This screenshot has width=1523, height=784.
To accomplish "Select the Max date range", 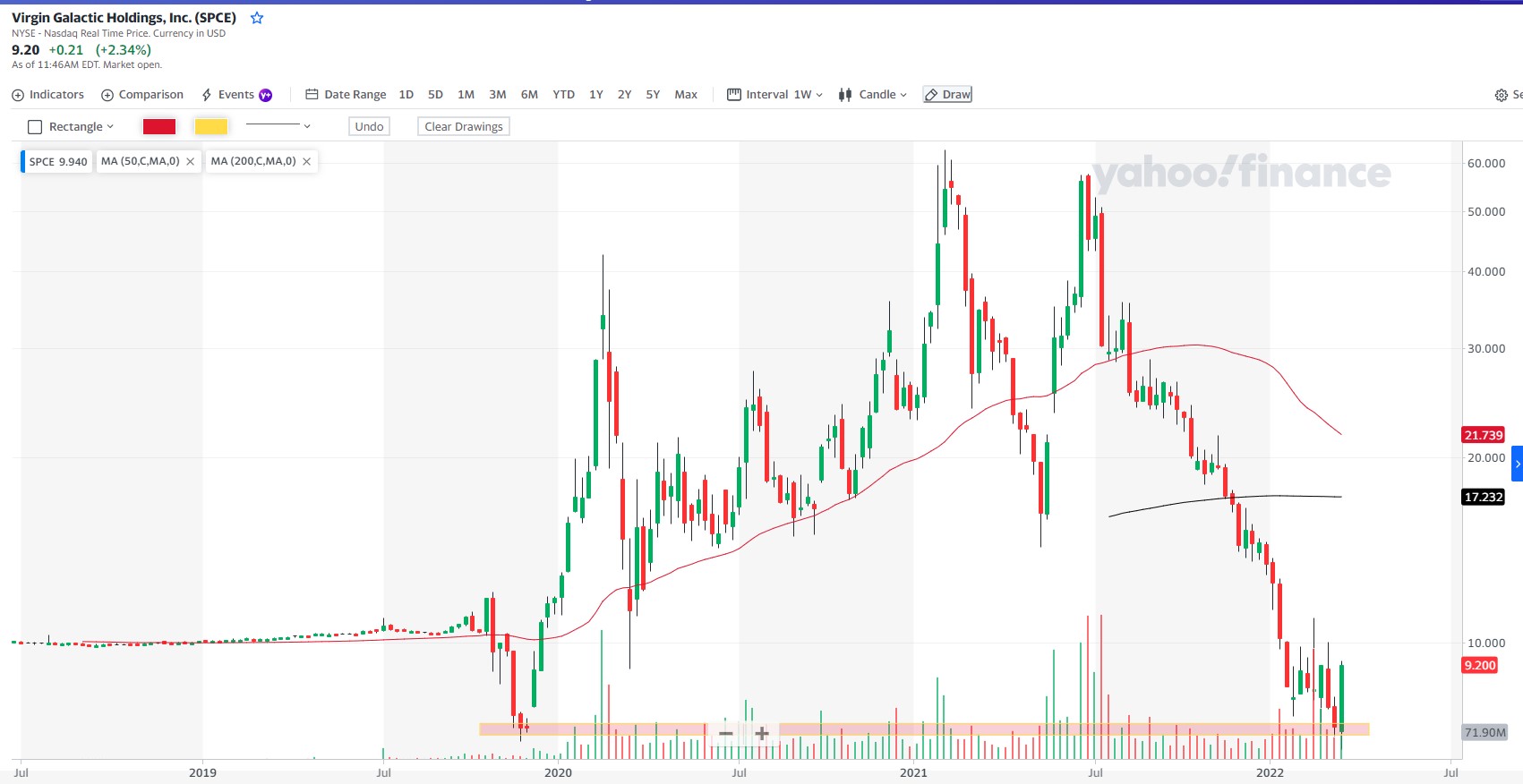I will coord(686,95).
